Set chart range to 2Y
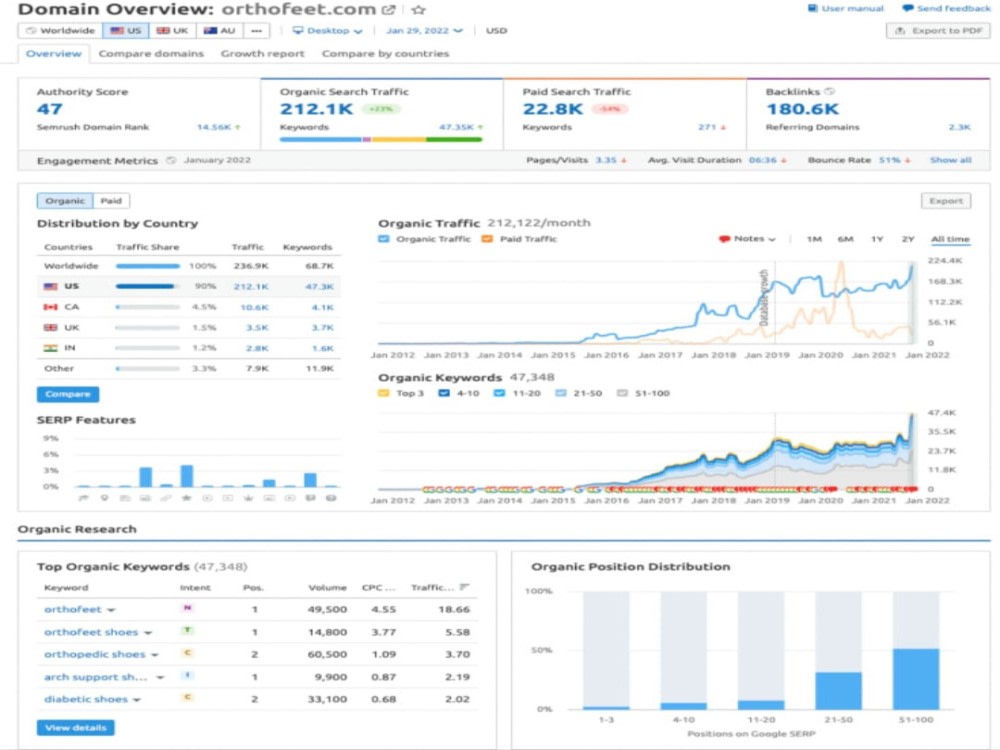The height and width of the screenshot is (750, 1000). (x=908, y=239)
